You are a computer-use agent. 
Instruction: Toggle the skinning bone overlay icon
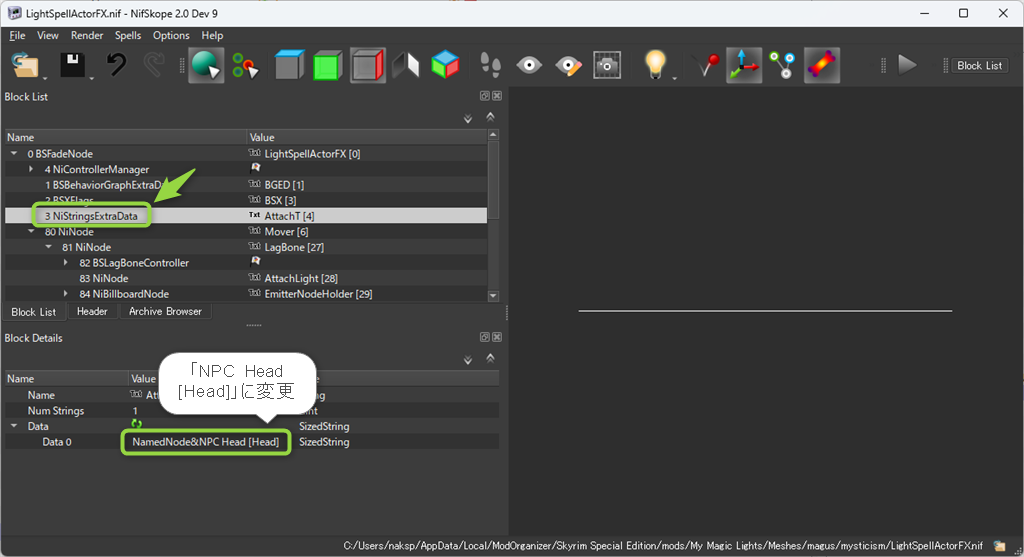[822, 65]
